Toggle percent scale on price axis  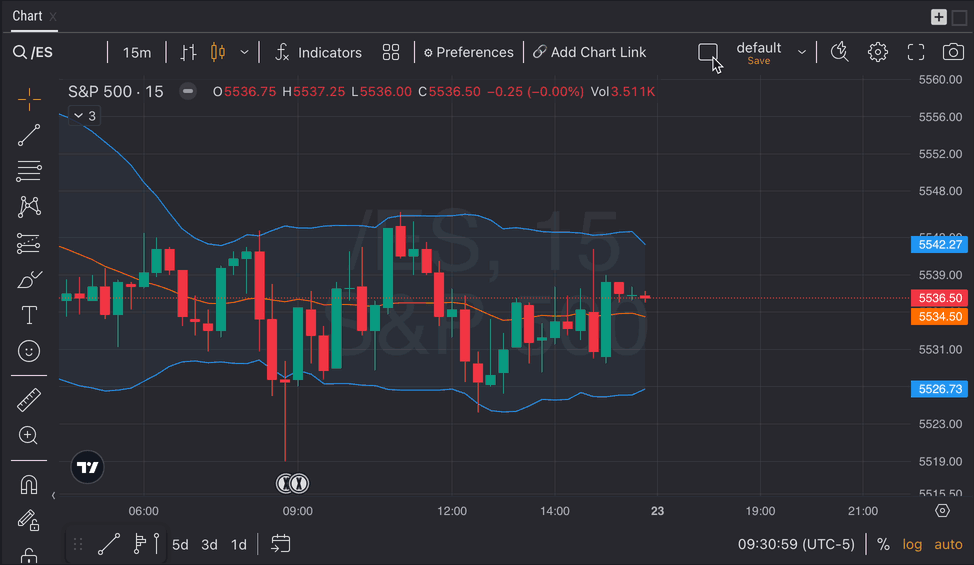pyautogui.click(x=883, y=544)
